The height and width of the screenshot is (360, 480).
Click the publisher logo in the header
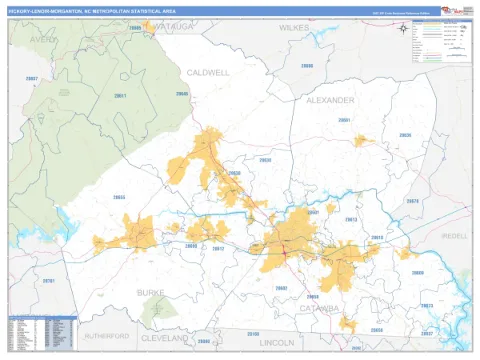pos(452,11)
